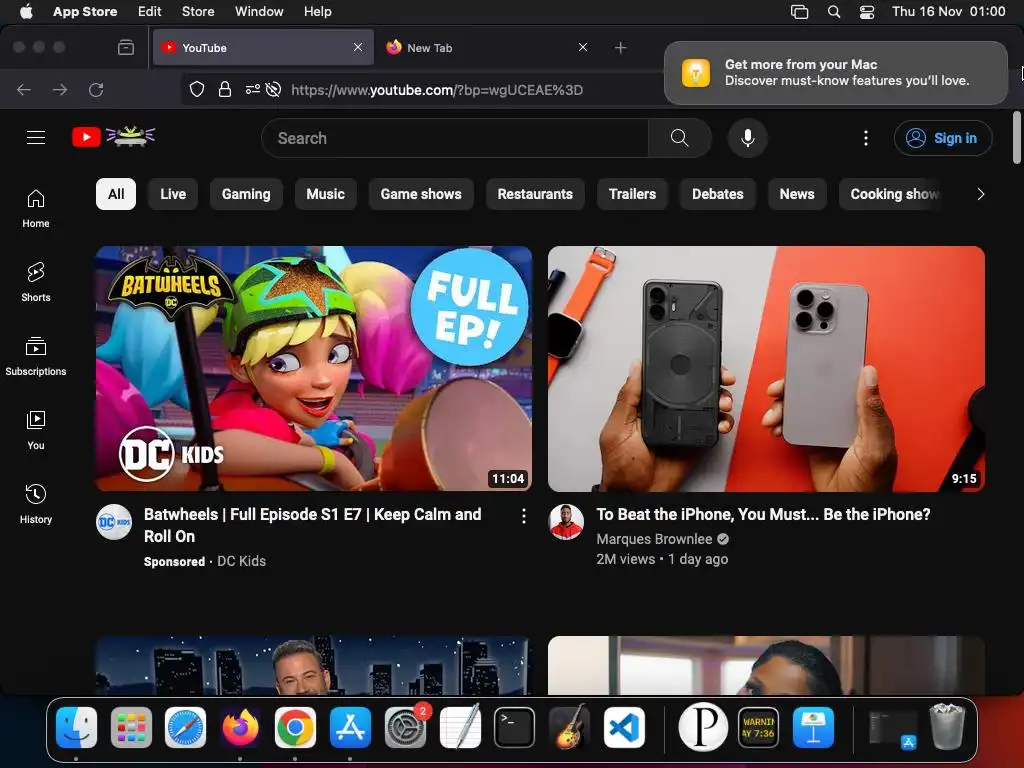The width and height of the screenshot is (1024, 768).
Task: Click the DC Kids sponsor name link
Action: (x=241, y=561)
